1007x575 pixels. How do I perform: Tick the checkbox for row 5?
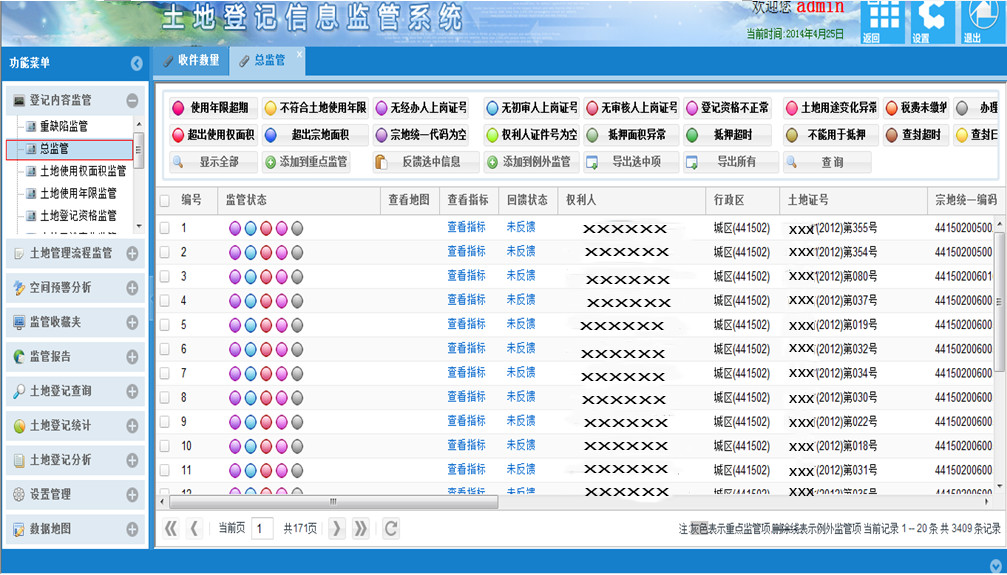(165, 325)
